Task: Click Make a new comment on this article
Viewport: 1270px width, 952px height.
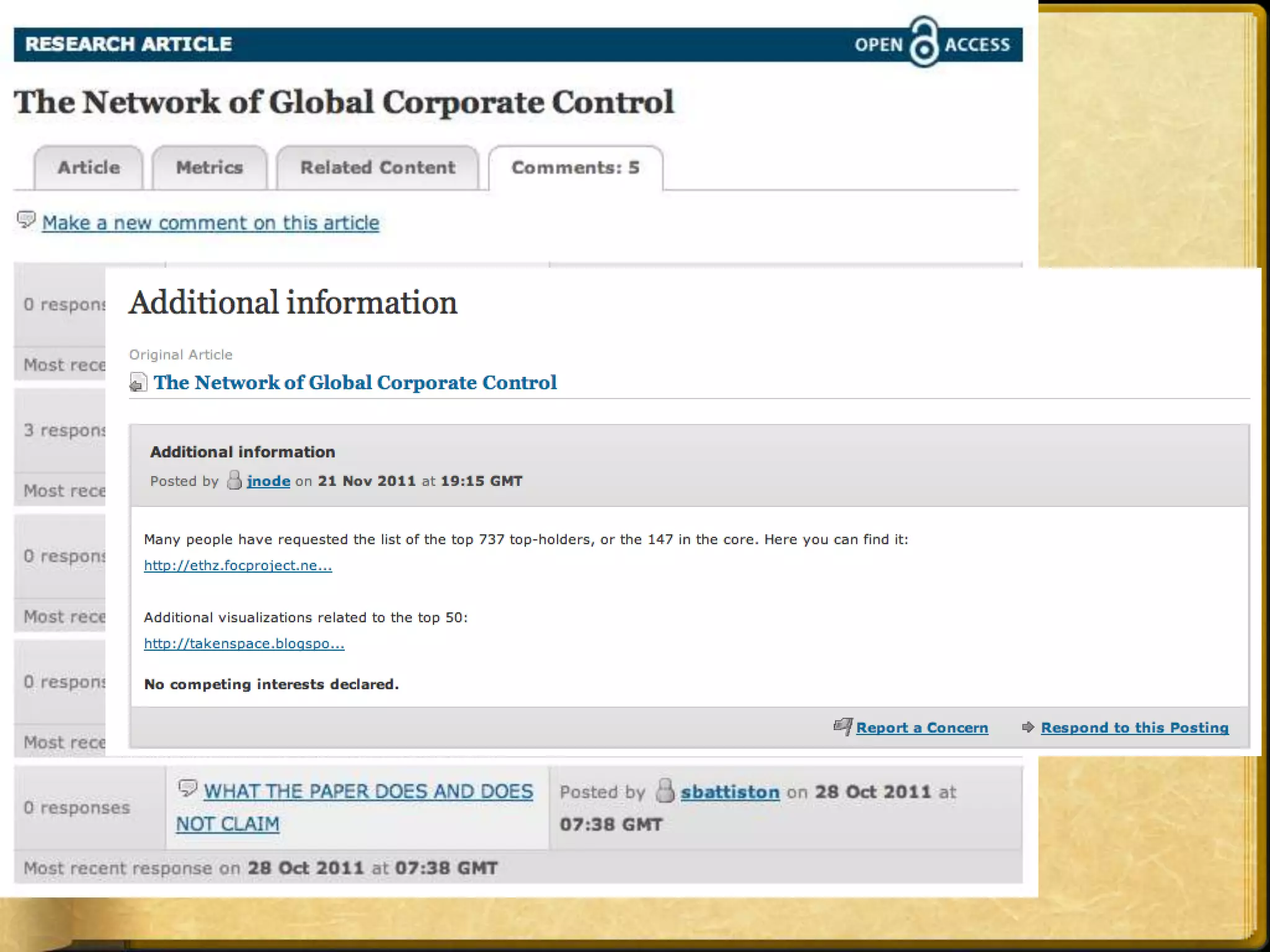Action: pyautogui.click(x=210, y=223)
